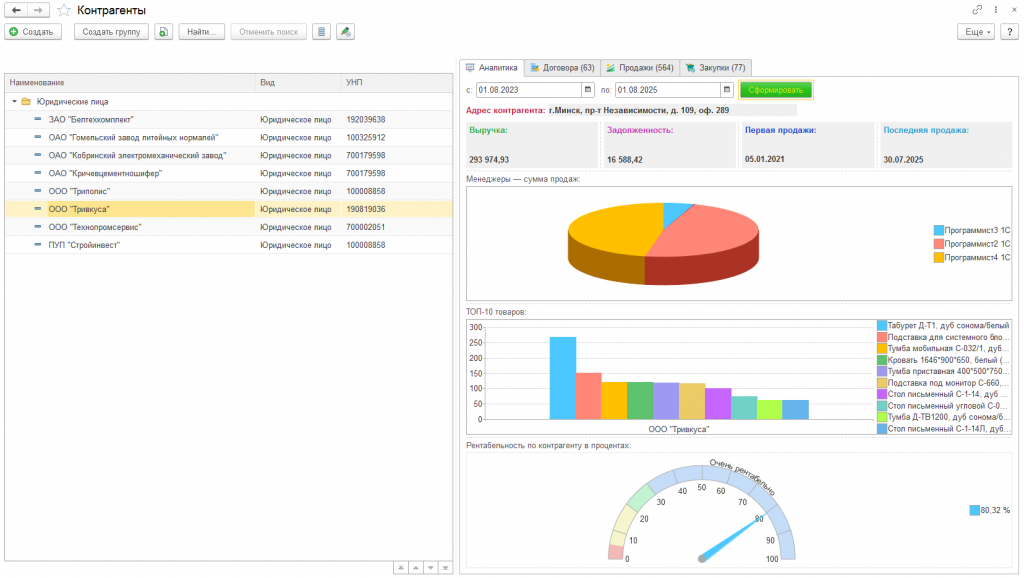The height and width of the screenshot is (578, 1024).
Task: Click the Найти... search button
Action: [202, 32]
